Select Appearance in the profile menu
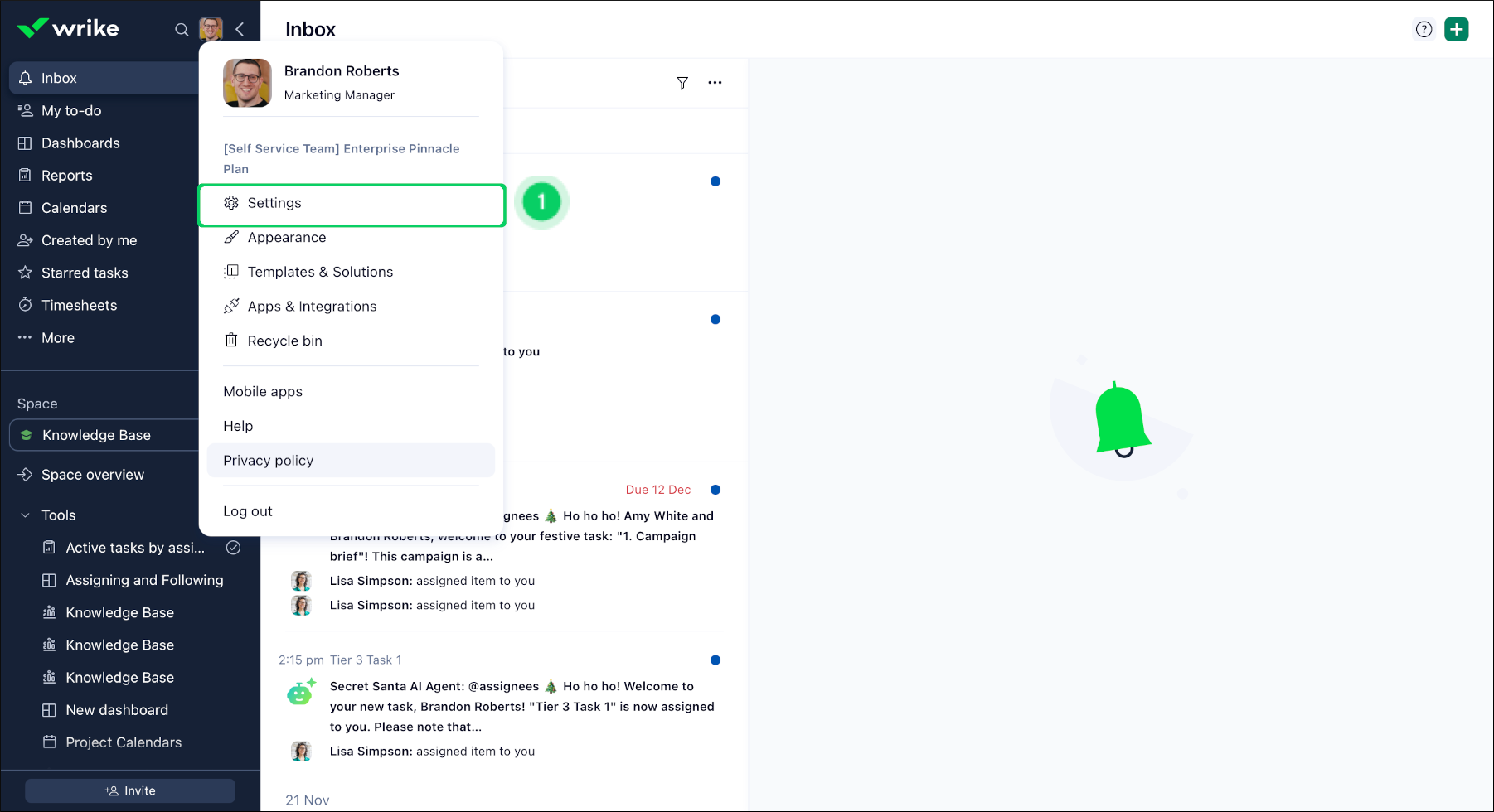 tap(287, 238)
